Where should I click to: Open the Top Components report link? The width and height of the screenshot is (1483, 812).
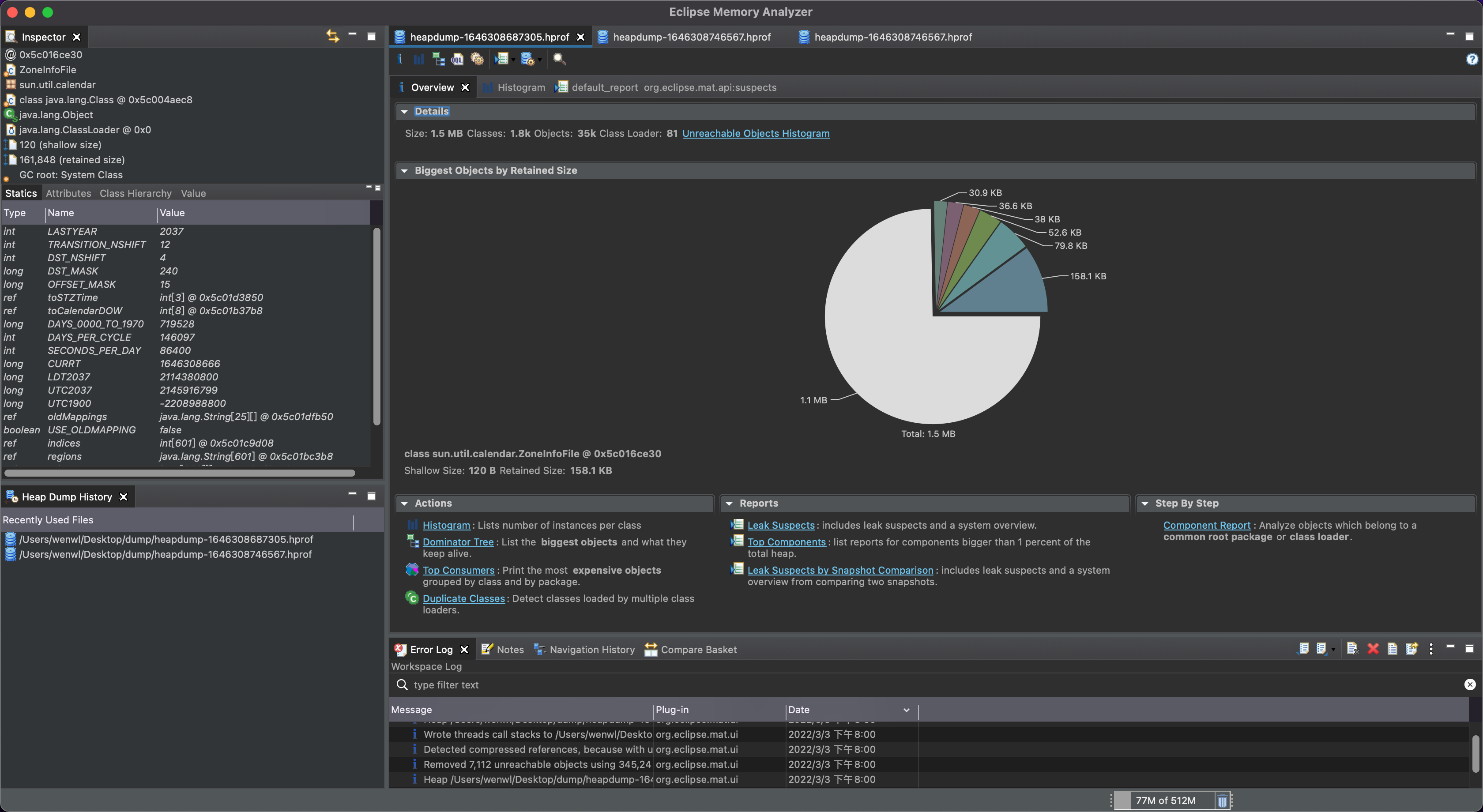pos(787,541)
